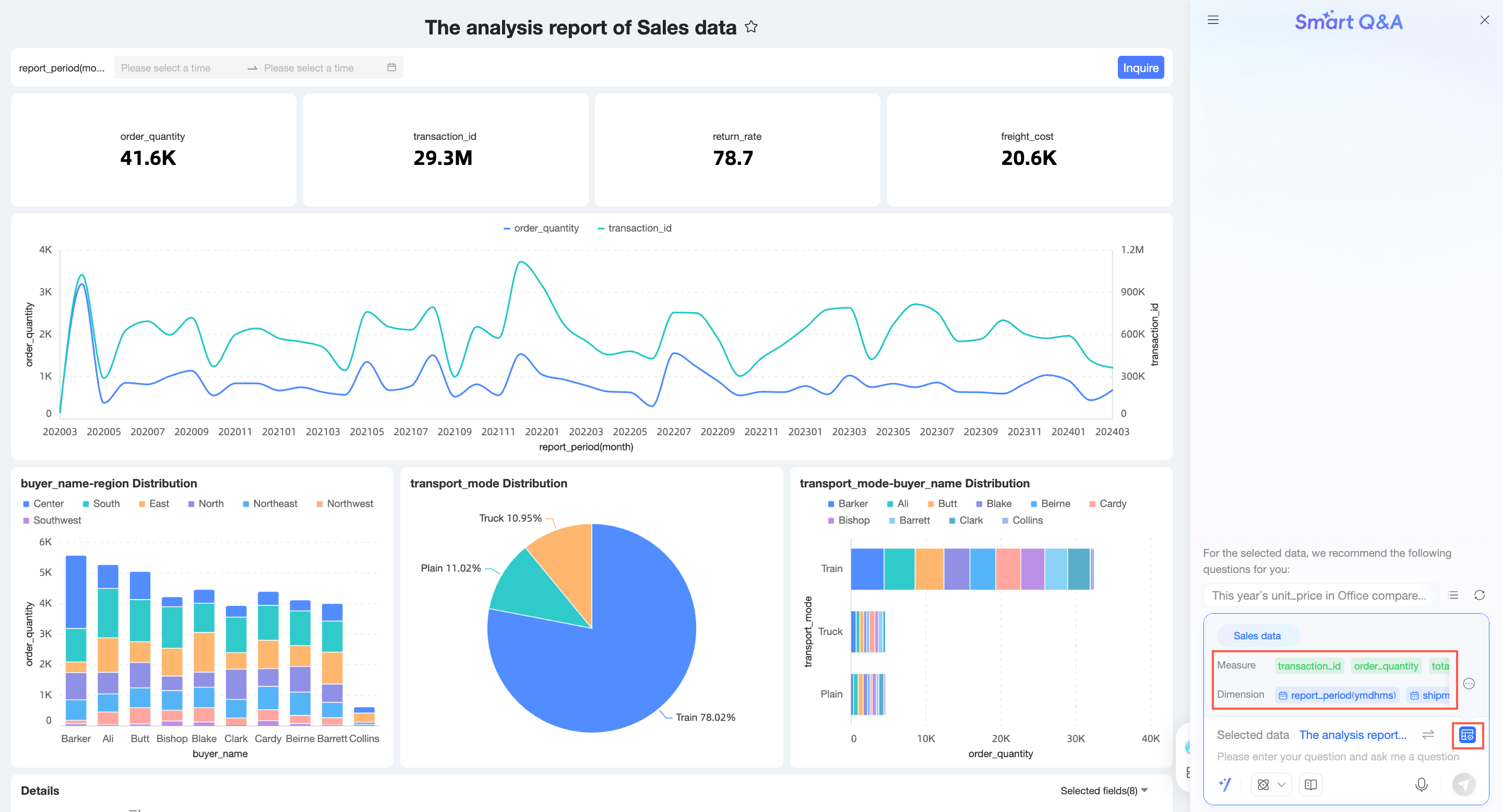The height and width of the screenshot is (812, 1503).
Task: Click the microphone voice input icon
Action: point(1421,784)
